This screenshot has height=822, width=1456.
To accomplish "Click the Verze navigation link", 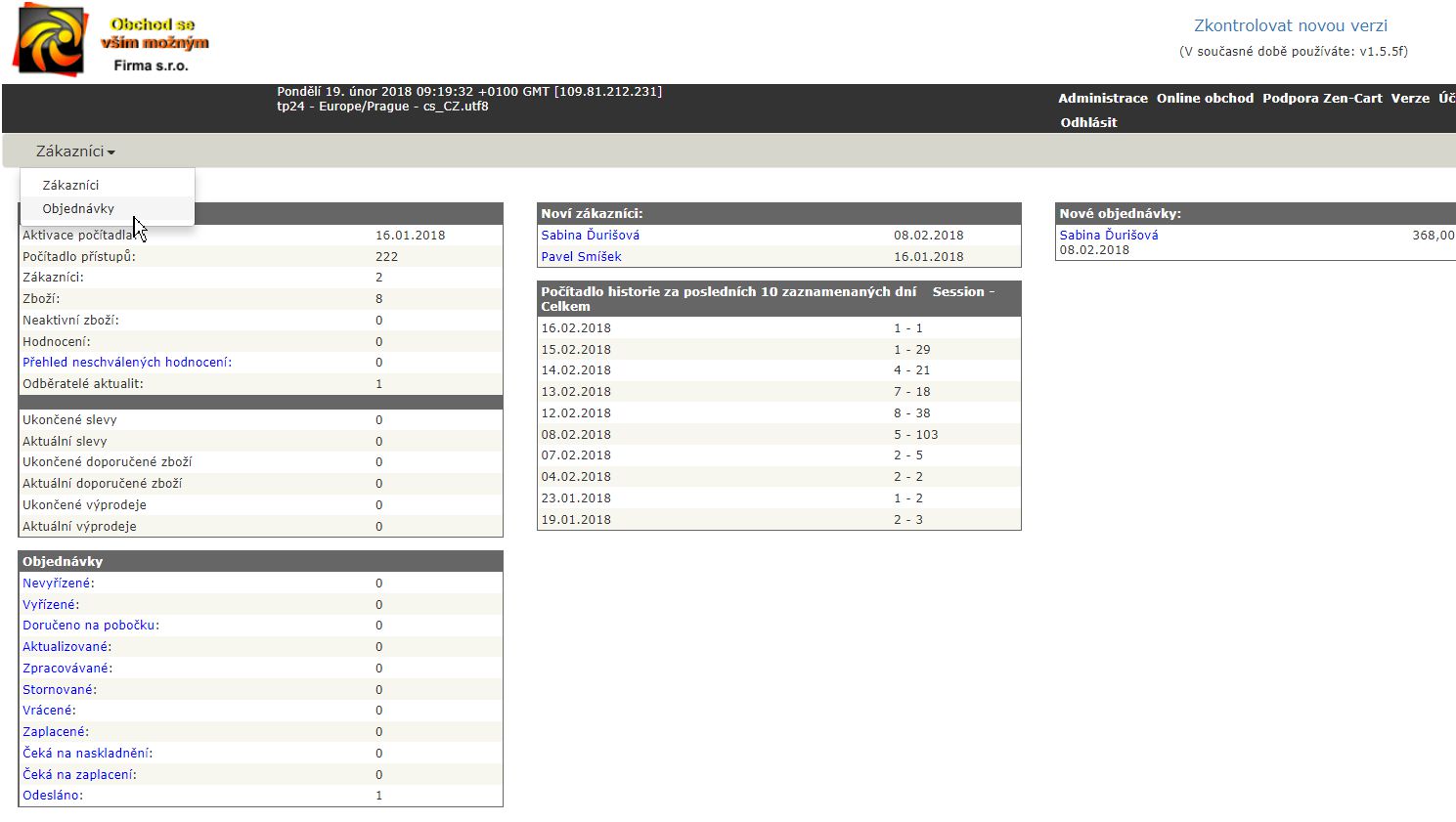I will [x=1410, y=98].
